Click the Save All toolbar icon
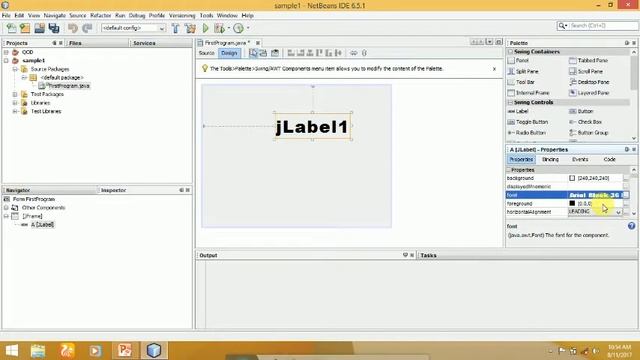640x360 pixels. pyautogui.click(x=54, y=28)
